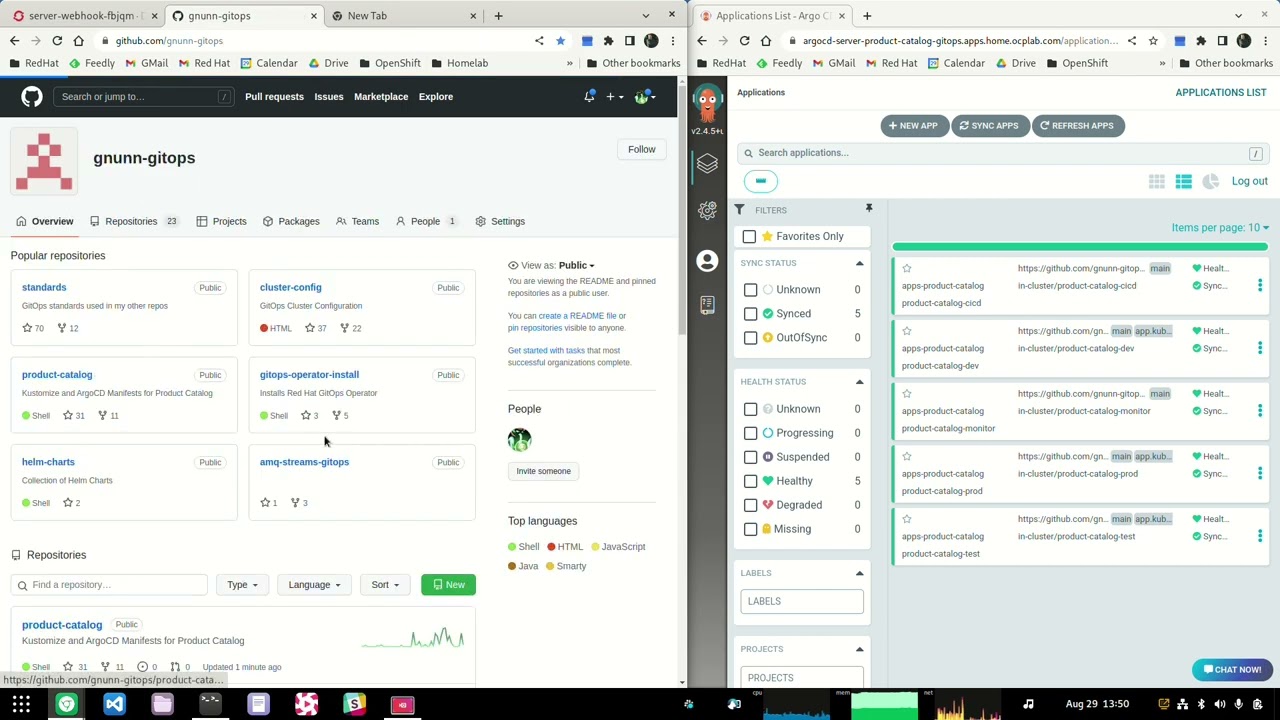Bookmark the GitHub page with the star
Viewport: 1280px width, 720px height.
pos(560,41)
